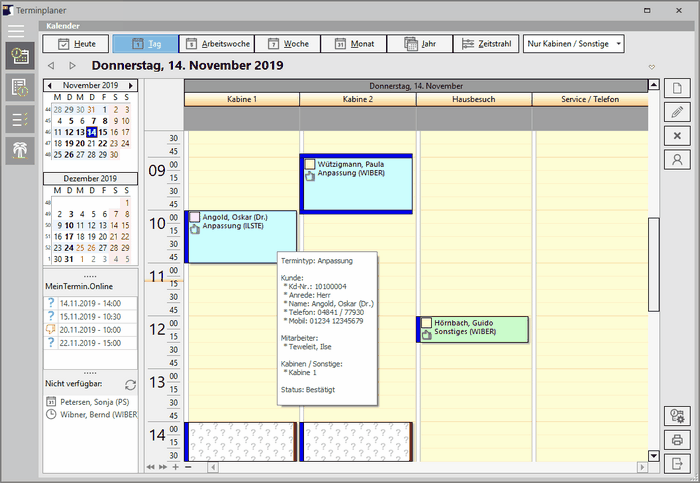Delete appointment using the X icon
Viewport: 700px width, 483px height.
(x=677, y=135)
